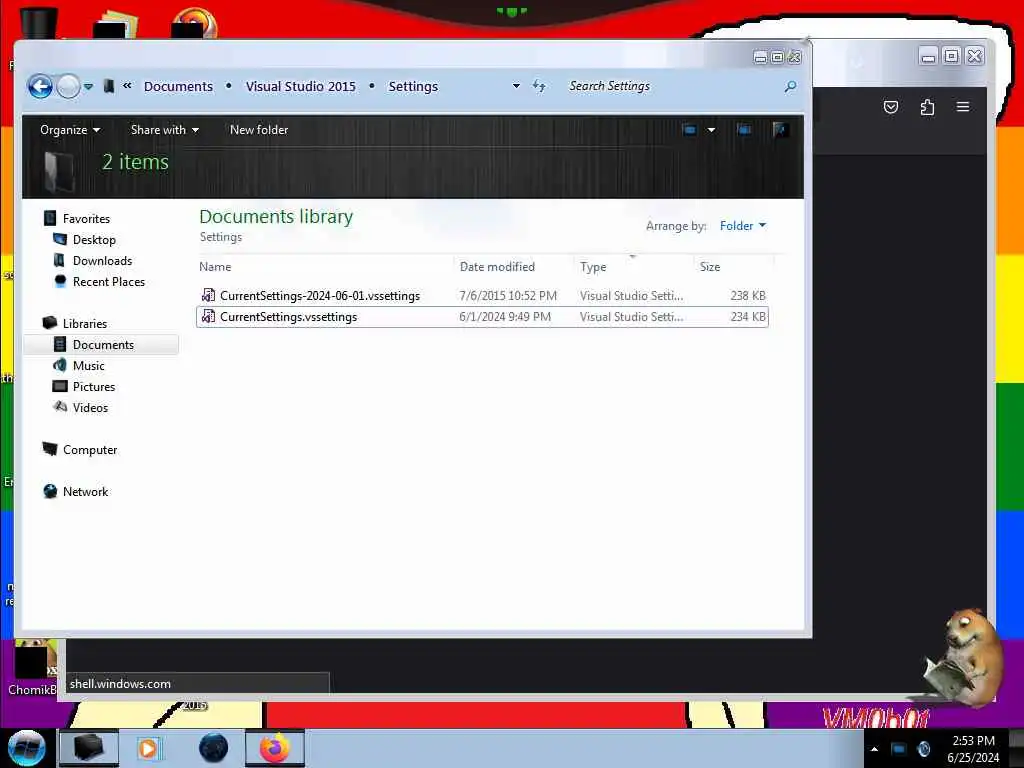
Task: Switch to Firefox on the taskbar
Action: [275, 748]
